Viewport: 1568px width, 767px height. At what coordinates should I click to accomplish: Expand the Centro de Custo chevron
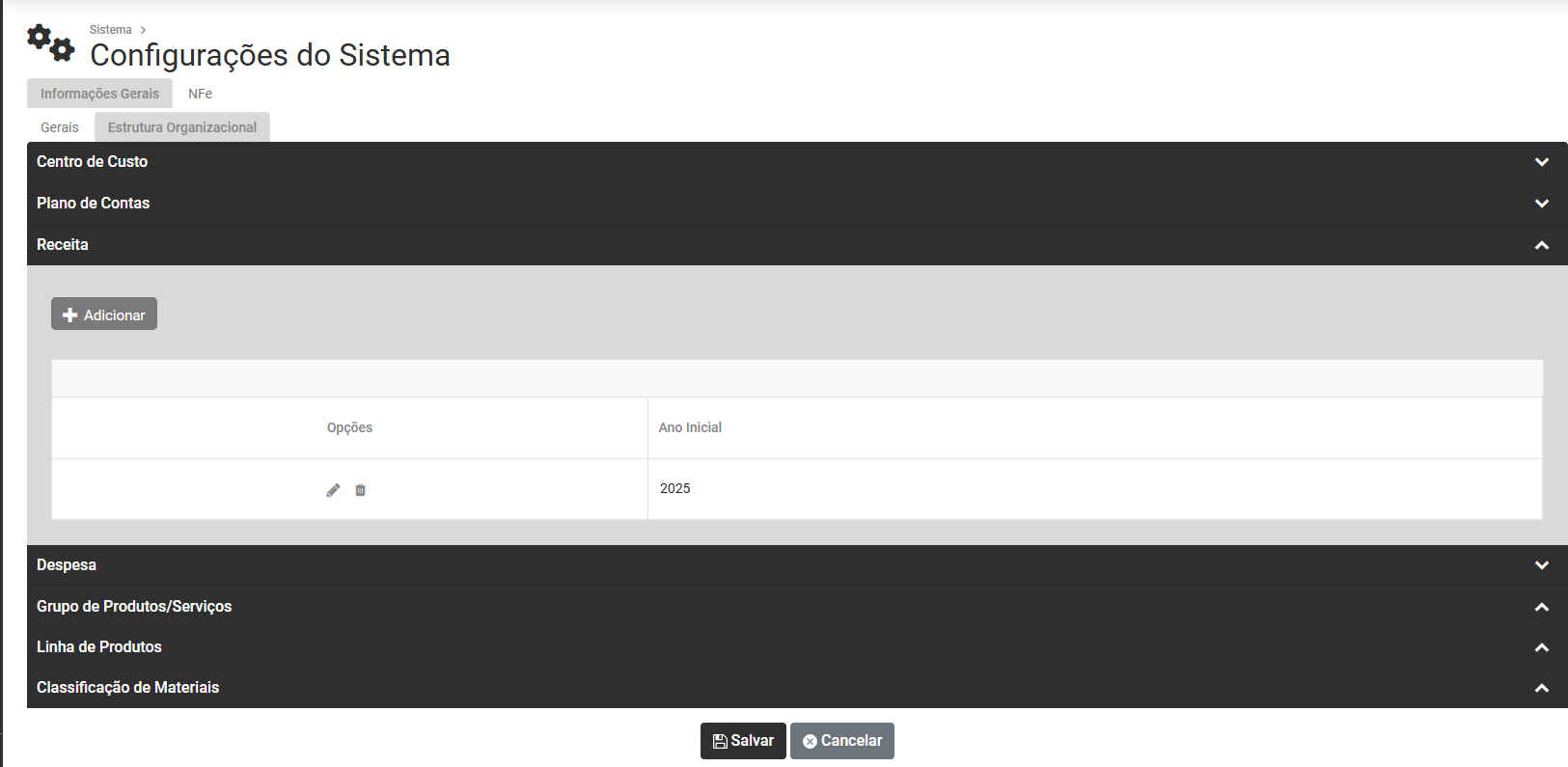[x=1541, y=162]
